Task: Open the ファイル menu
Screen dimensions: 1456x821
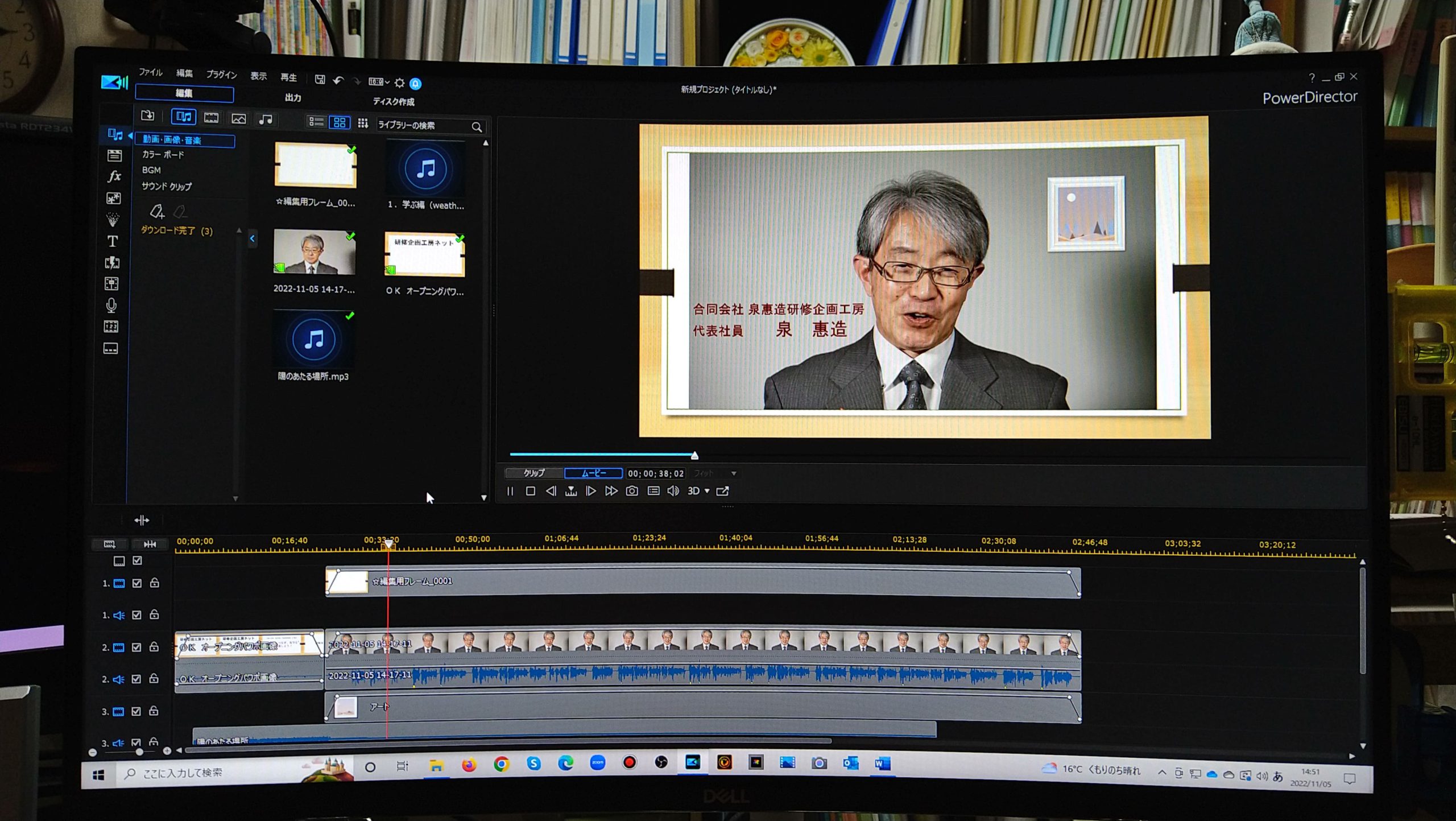Action: [x=151, y=72]
